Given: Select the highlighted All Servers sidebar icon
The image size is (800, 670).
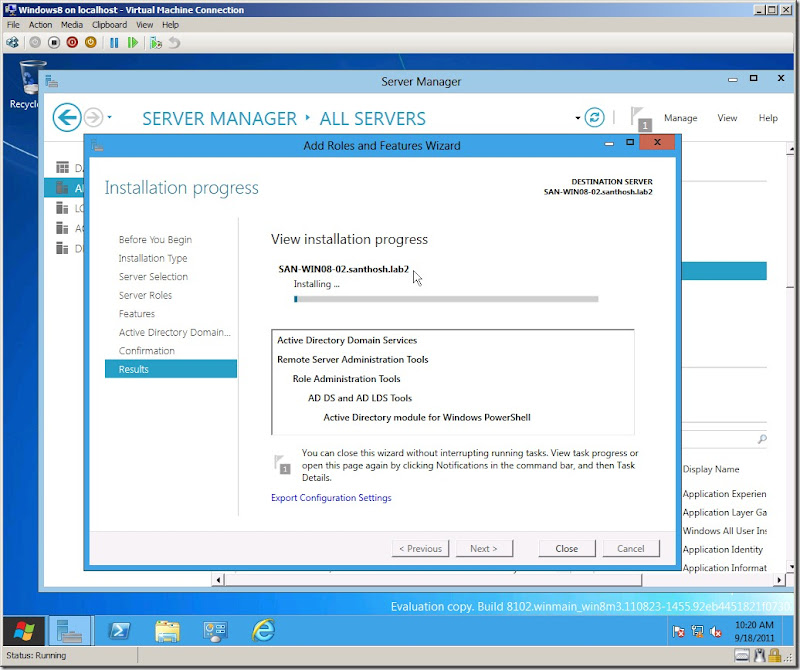Looking at the screenshot, I should click(62, 187).
